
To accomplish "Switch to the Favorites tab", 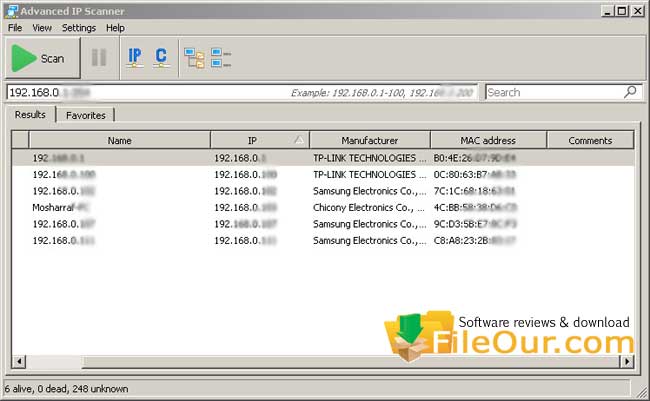I will tap(86, 115).
